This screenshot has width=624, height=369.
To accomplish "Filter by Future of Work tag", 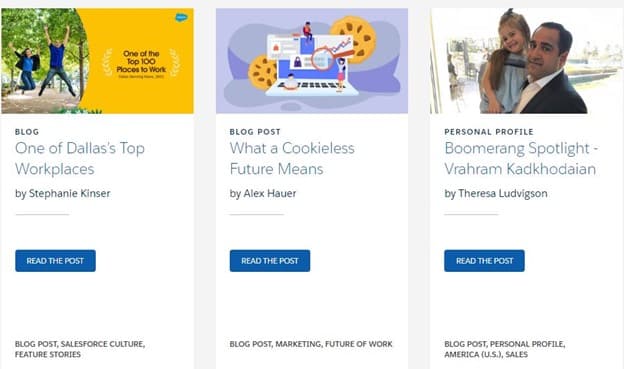I will [x=359, y=344].
